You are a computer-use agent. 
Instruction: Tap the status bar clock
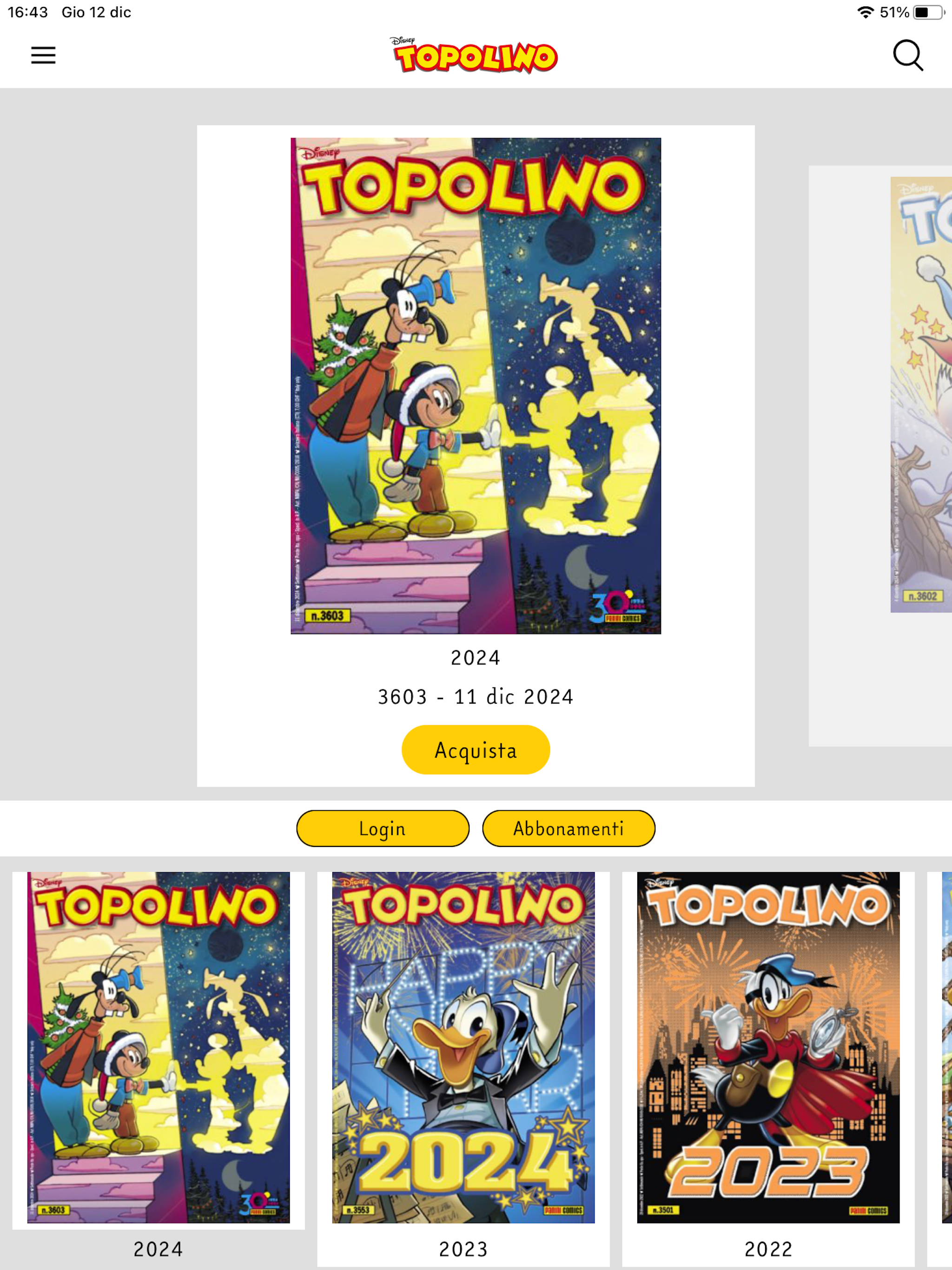point(27,12)
